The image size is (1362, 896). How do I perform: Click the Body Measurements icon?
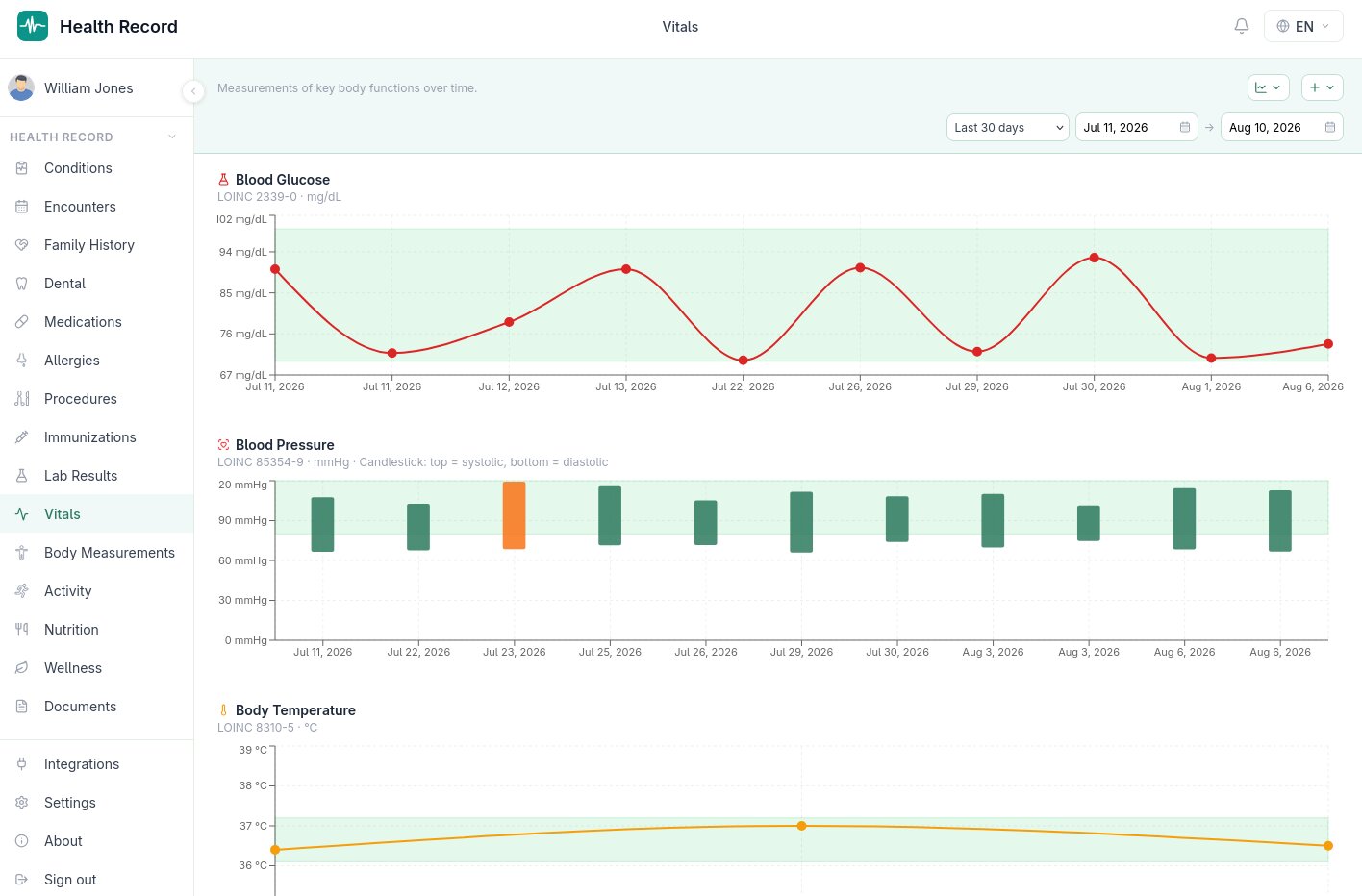coord(22,553)
